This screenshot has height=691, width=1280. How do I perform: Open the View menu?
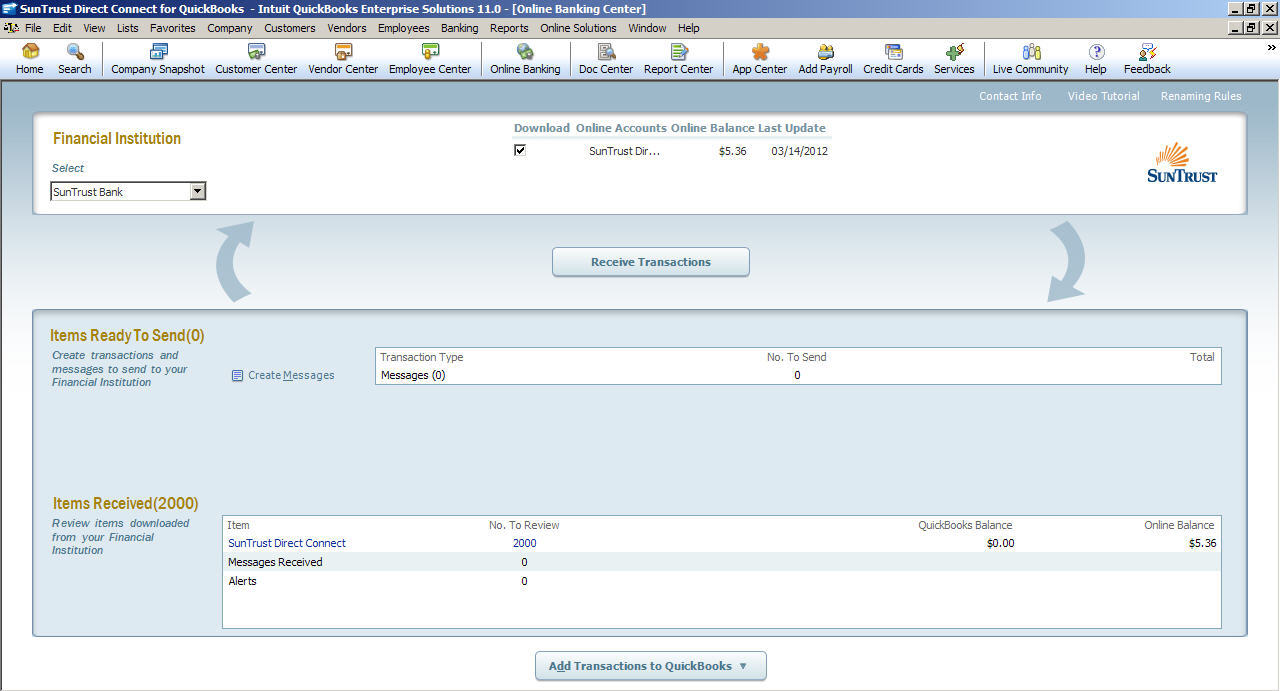pyautogui.click(x=94, y=28)
